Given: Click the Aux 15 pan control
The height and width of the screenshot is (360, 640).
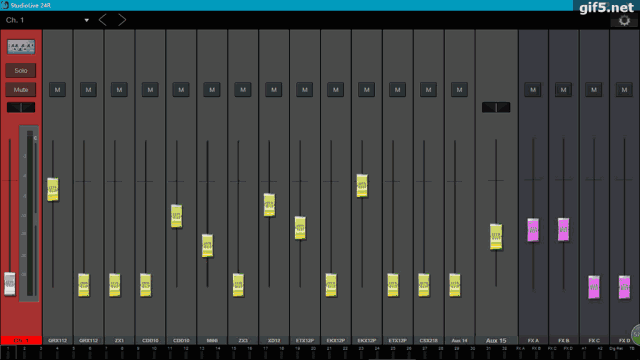Looking at the screenshot, I should tap(496, 107).
